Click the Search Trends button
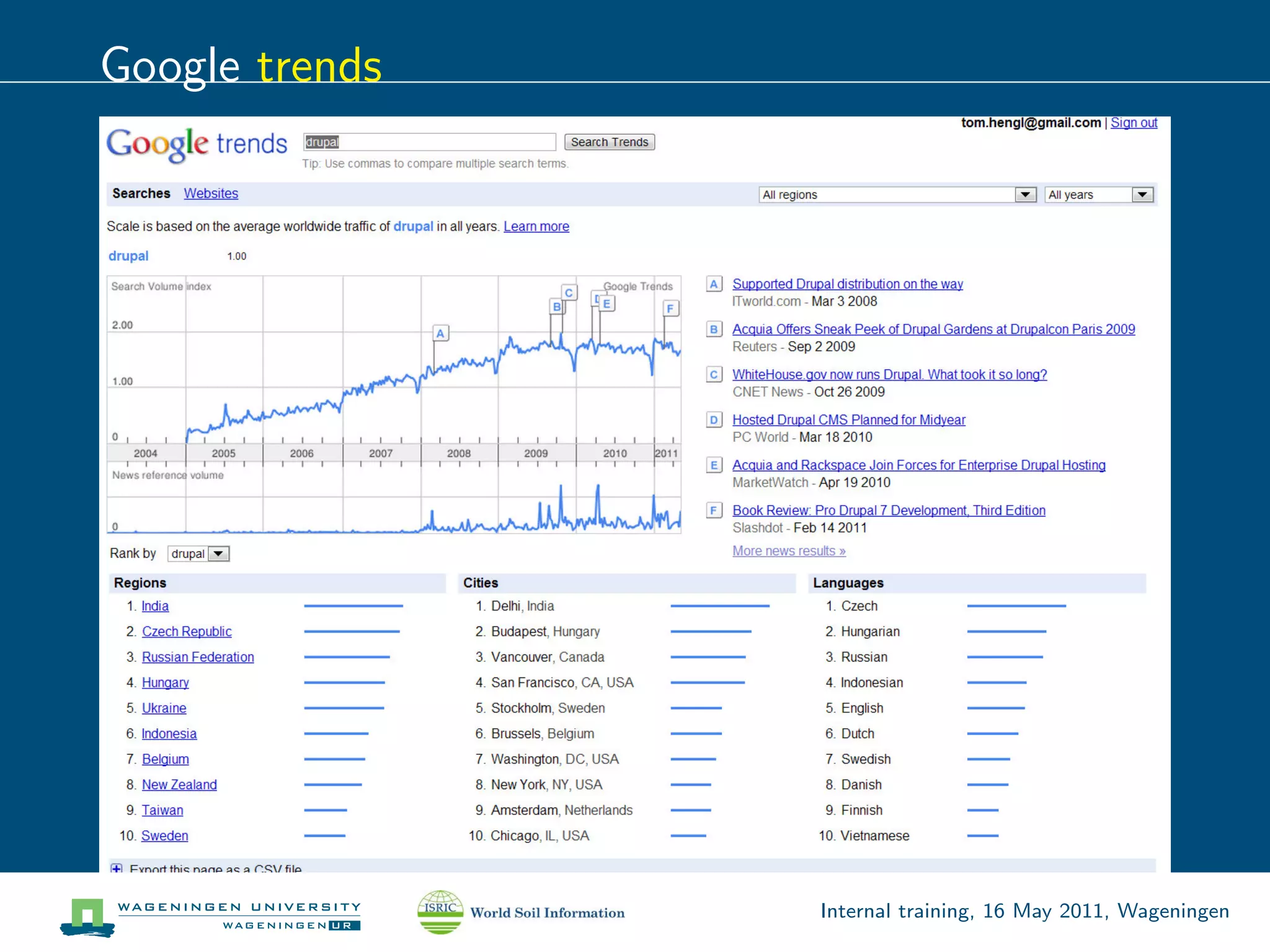 click(610, 142)
